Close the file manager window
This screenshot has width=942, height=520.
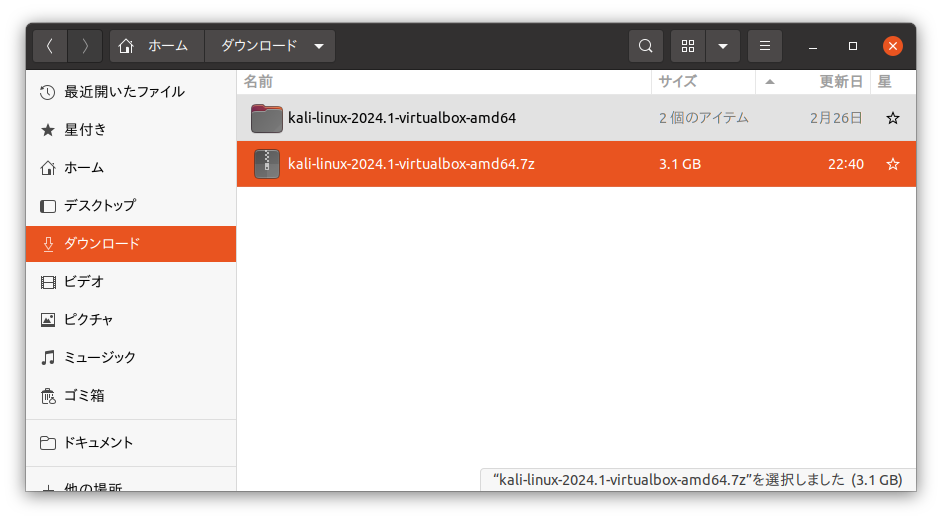893,46
